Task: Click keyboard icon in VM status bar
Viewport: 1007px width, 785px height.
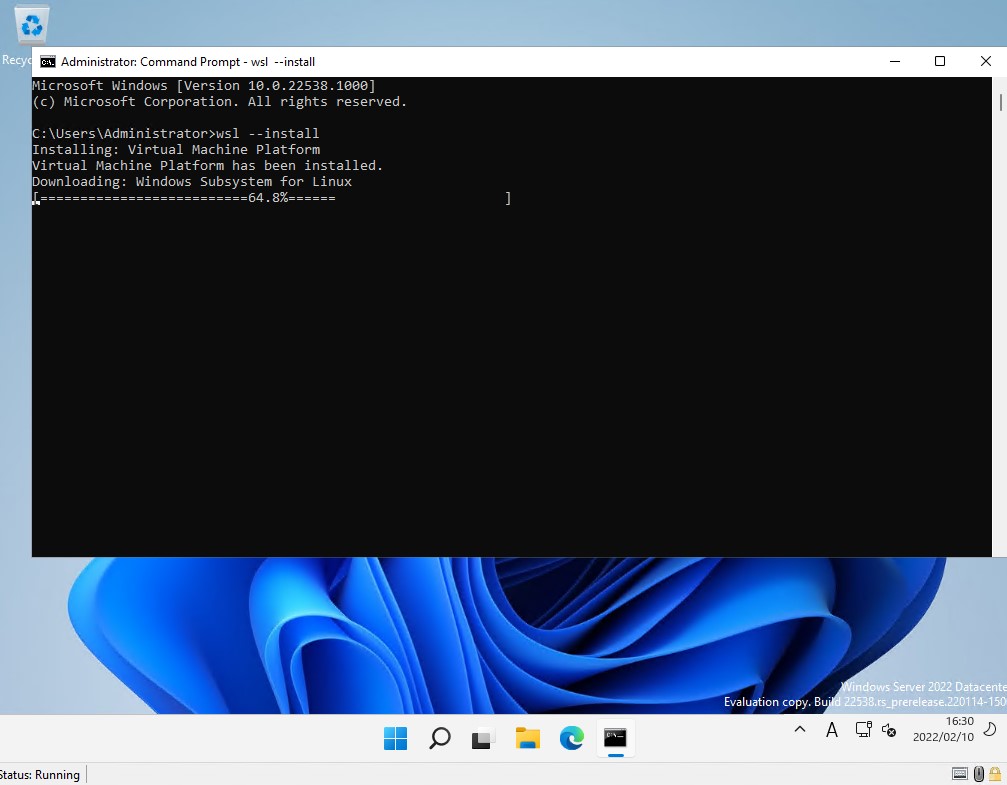Action: (959, 774)
